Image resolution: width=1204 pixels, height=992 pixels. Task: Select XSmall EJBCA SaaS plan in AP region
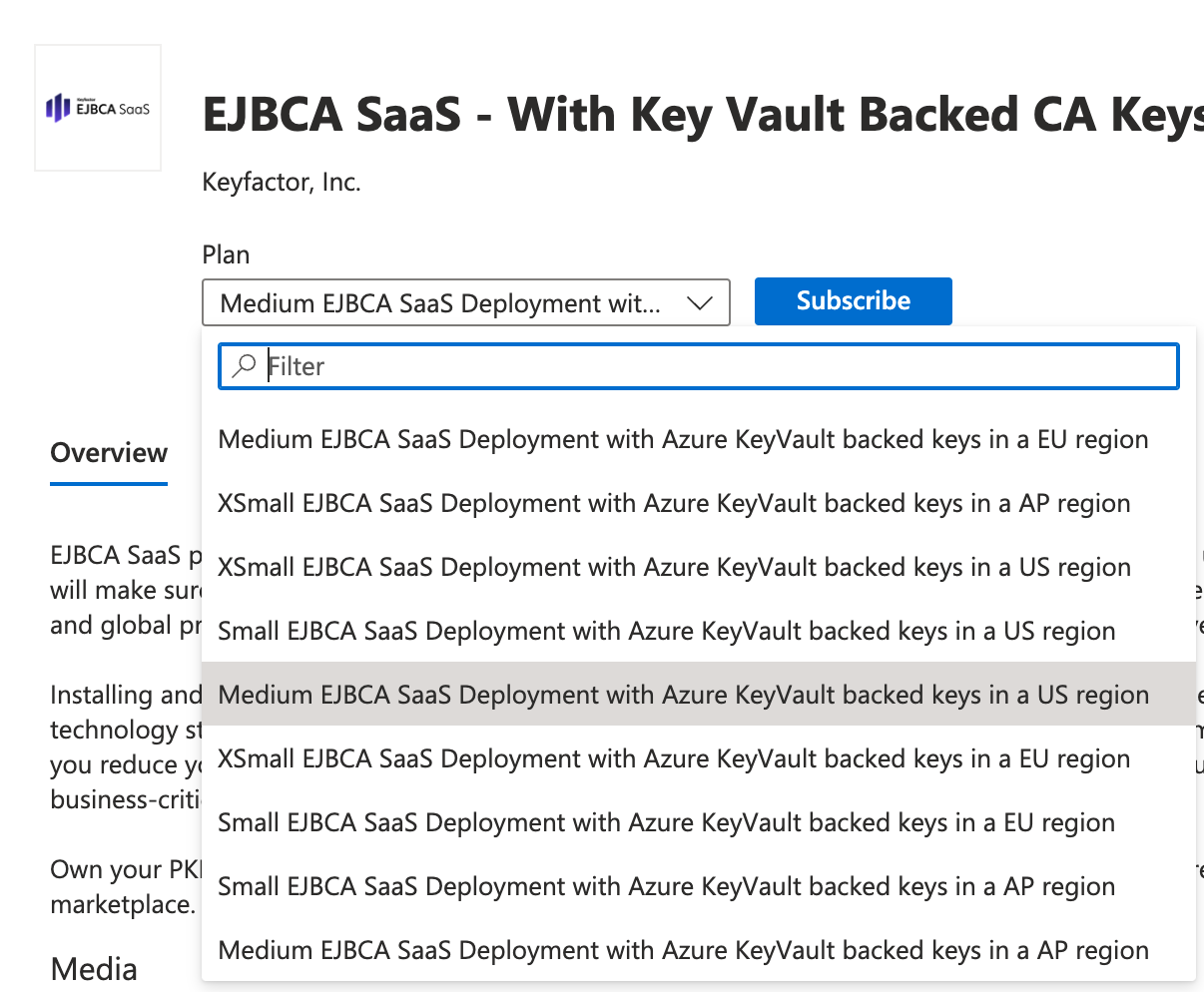(675, 502)
